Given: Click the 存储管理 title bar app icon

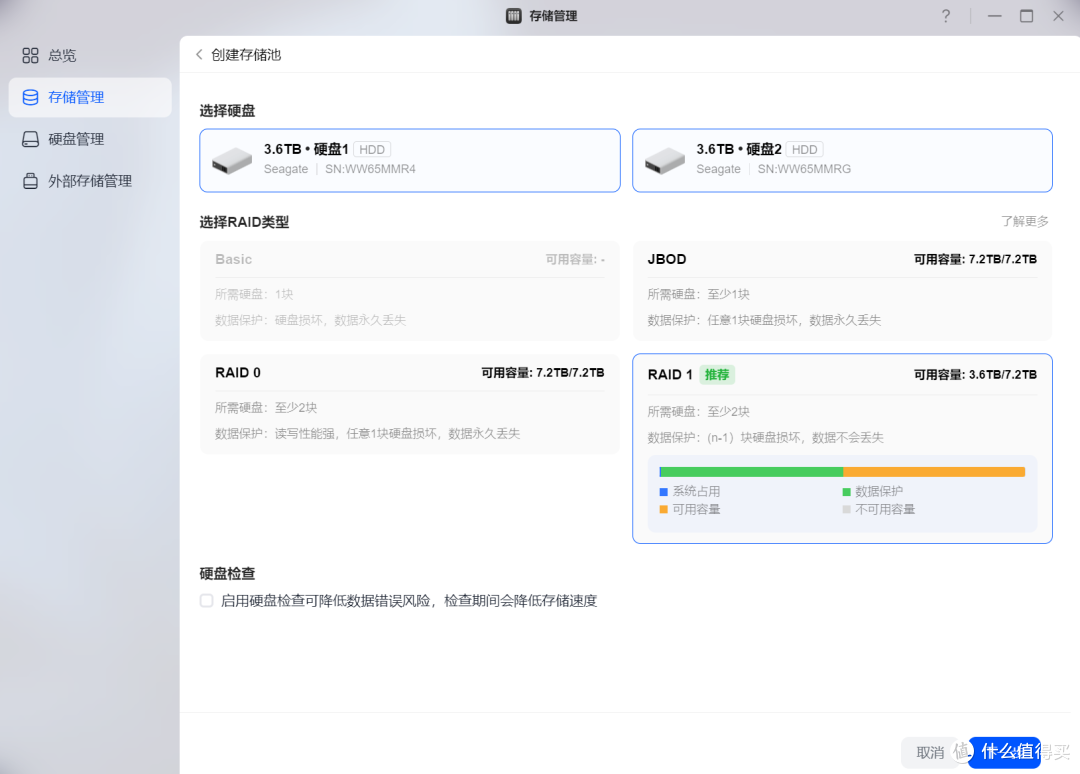Looking at the screenshot, I should click(x=514, y=16).
